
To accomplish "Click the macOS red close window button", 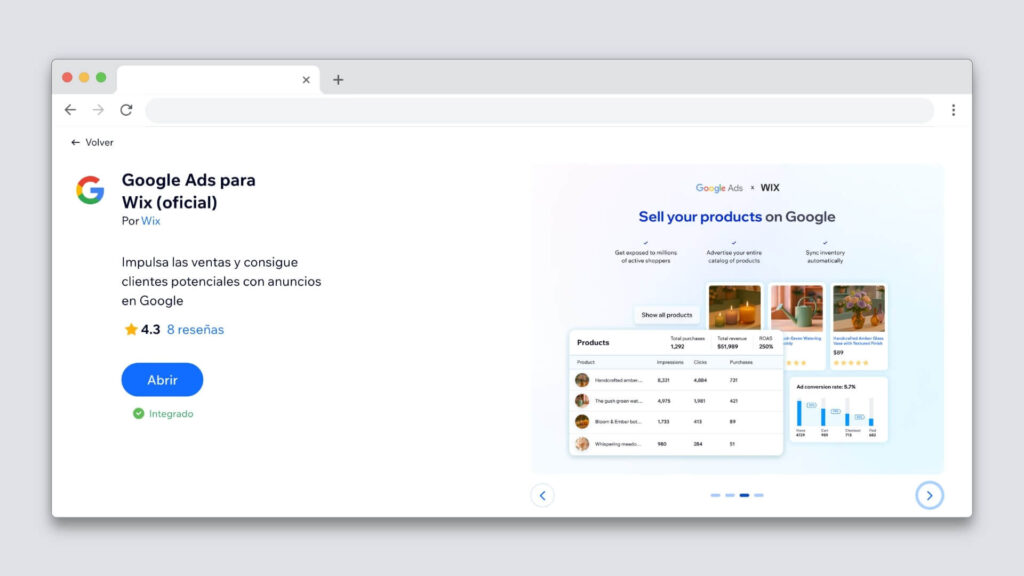I will click(67, 77).
